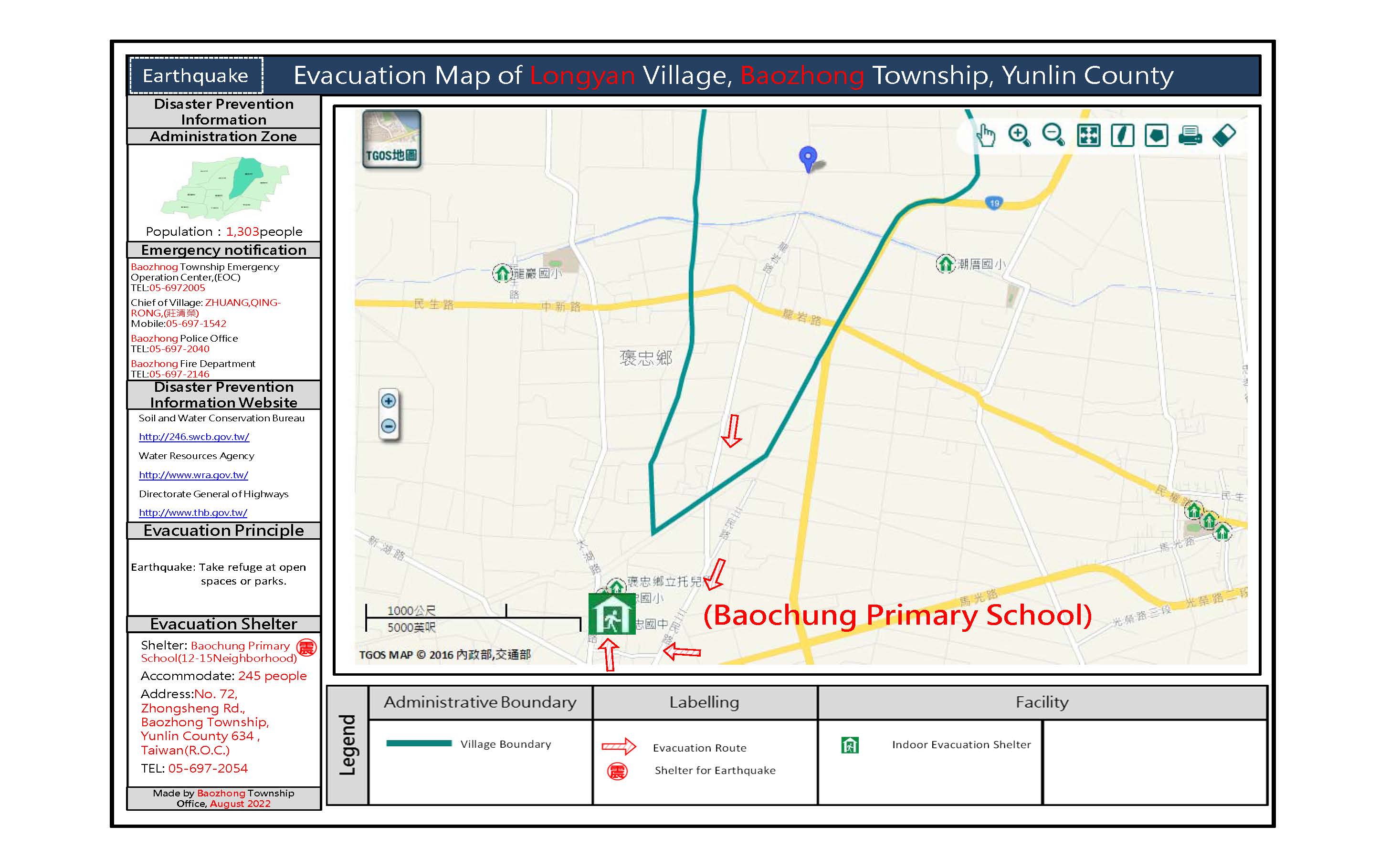Click the large green evacuation shelter icon
Image resolution: width=1390 pixels, height=868 pixels.
point(611,614)
